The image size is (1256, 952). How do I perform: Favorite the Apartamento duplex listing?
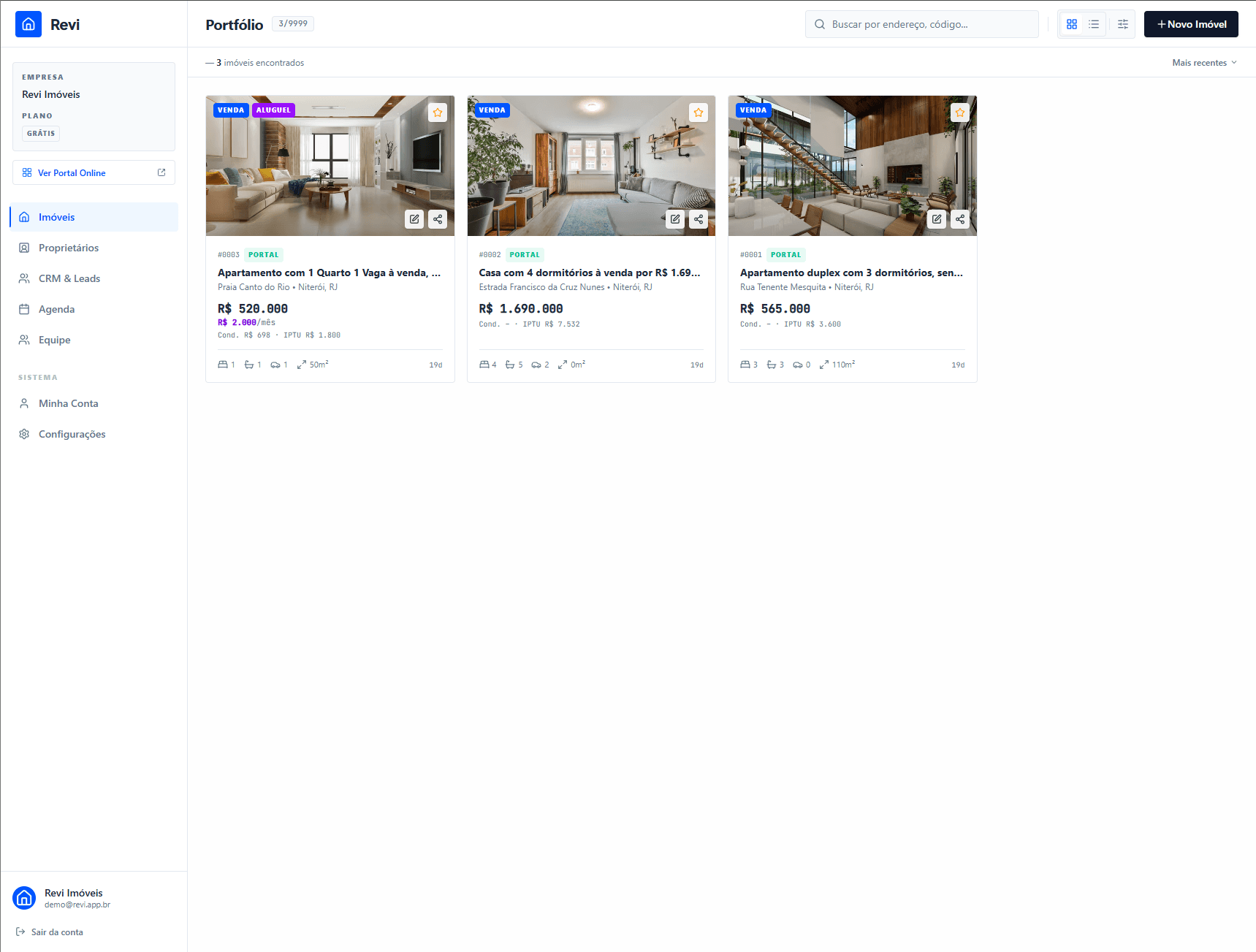tap(959, 112)
